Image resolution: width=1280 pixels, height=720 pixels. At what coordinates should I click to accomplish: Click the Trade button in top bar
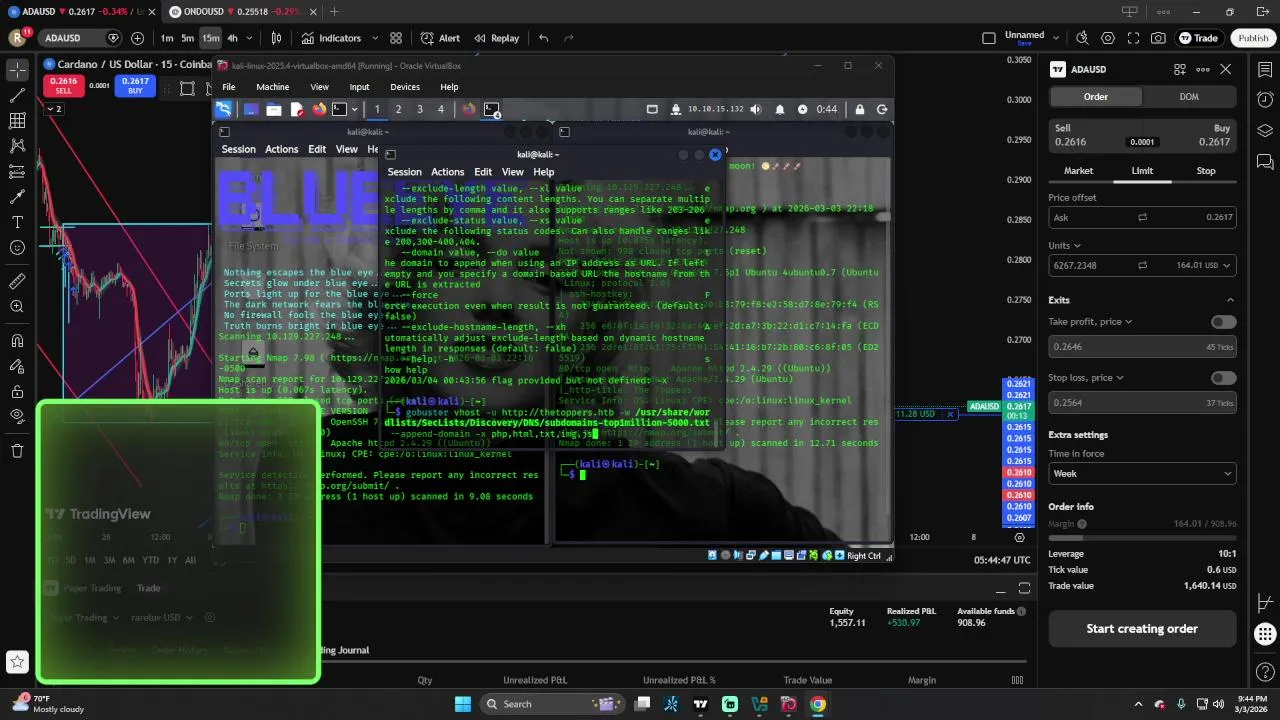pyautogui.click(x=1198, y=38)
